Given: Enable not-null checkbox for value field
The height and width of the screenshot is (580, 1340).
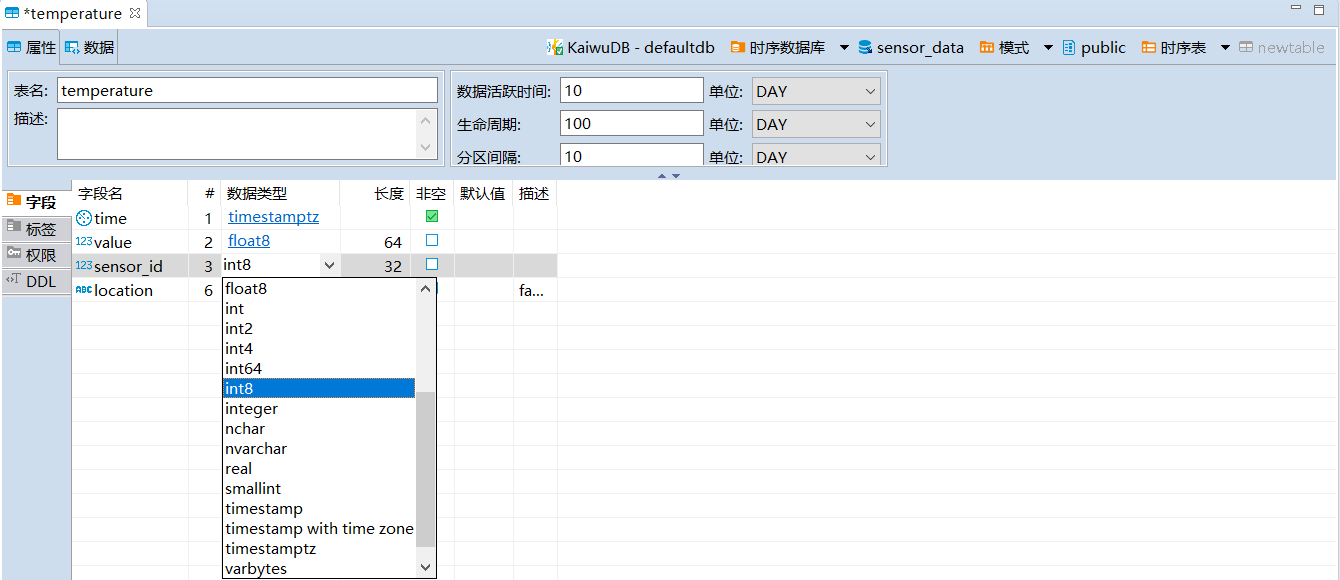Looking at the screenshot, I should coord(432,241).
